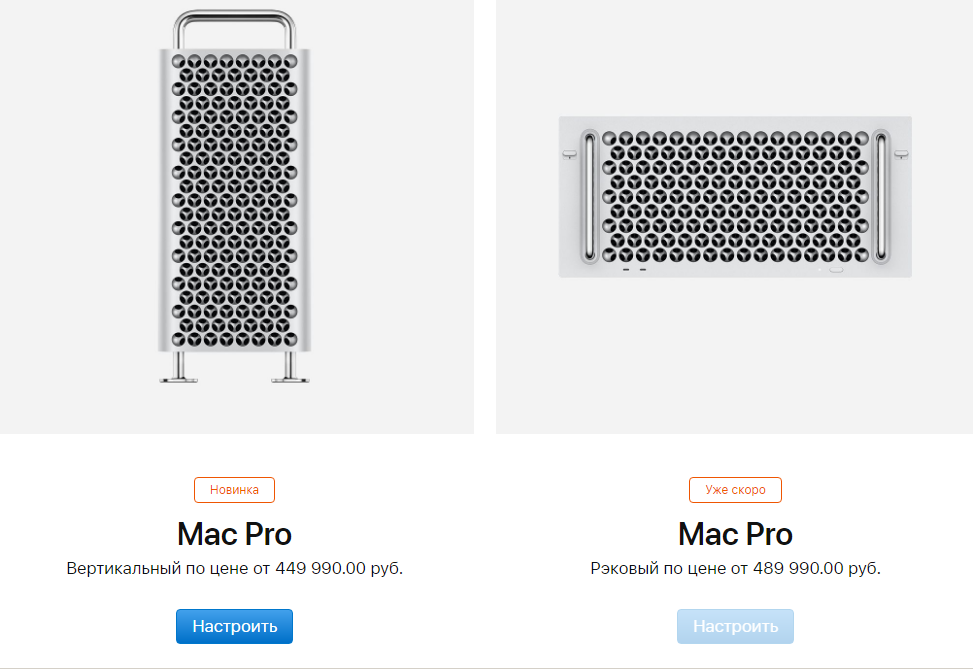Select the "Вертикальный" price text from 449 990.00 руб.

(x=234, y=569)
